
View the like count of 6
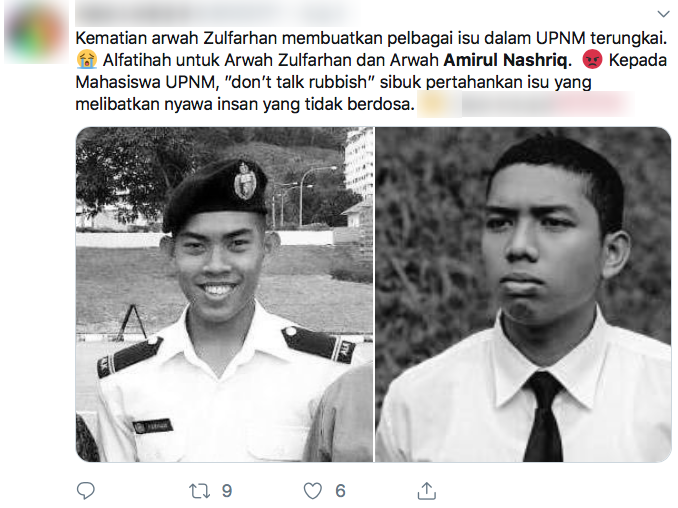[x=340, y=491]
